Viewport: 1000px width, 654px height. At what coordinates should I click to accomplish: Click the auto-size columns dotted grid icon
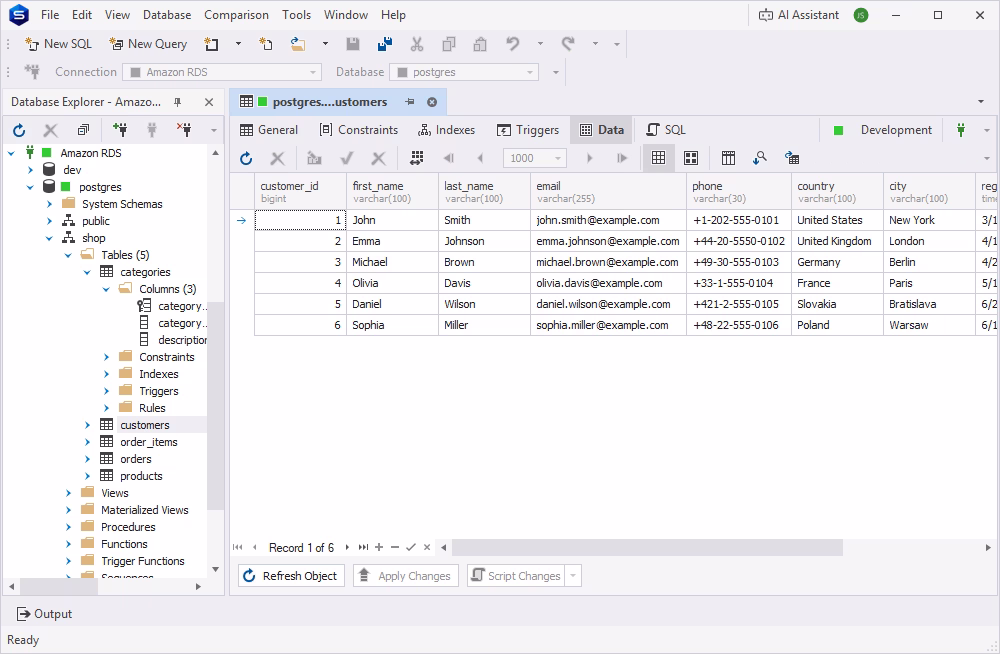(416, 158)
